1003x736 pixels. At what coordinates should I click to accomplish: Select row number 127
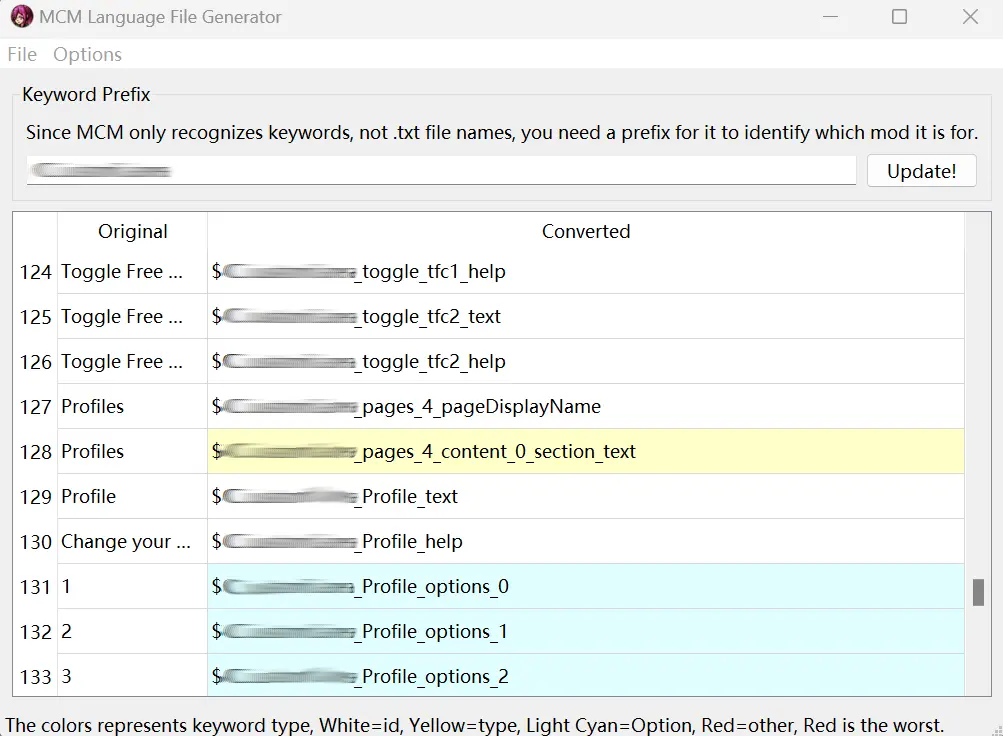click(x=35, y=407)
